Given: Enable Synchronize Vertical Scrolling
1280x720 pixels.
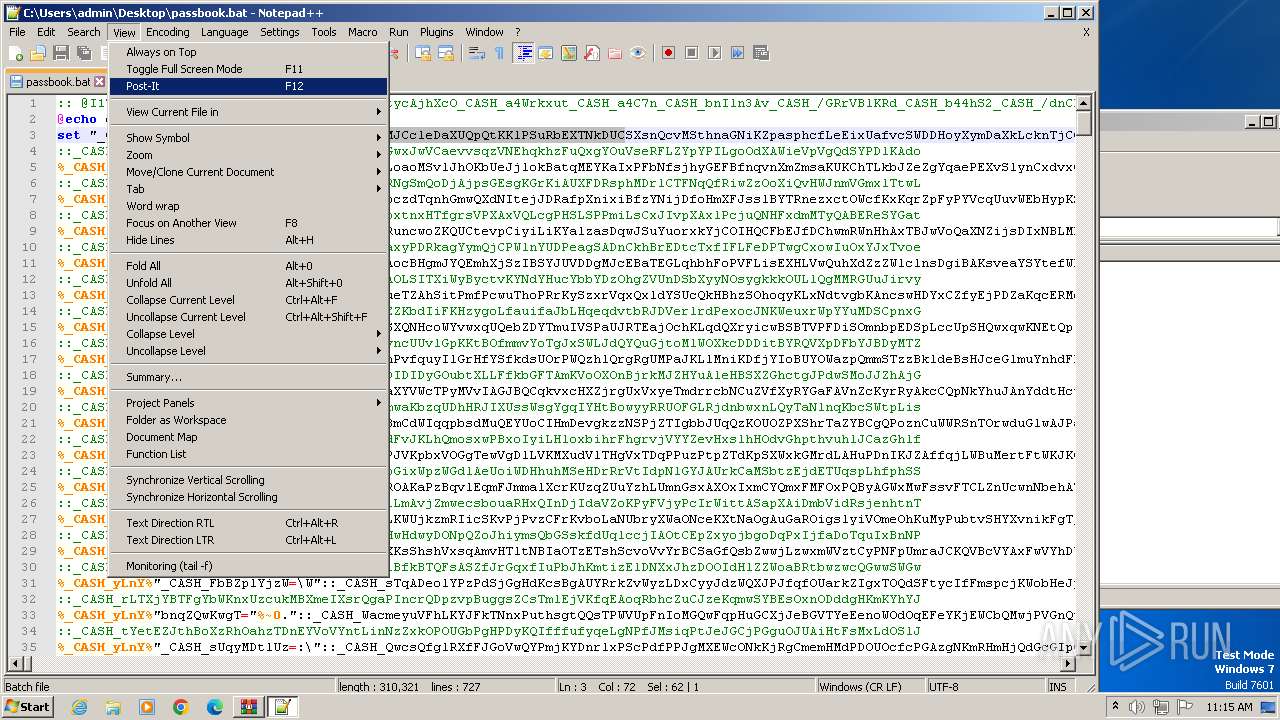Looking at the screenshot, I should (195, 480).
